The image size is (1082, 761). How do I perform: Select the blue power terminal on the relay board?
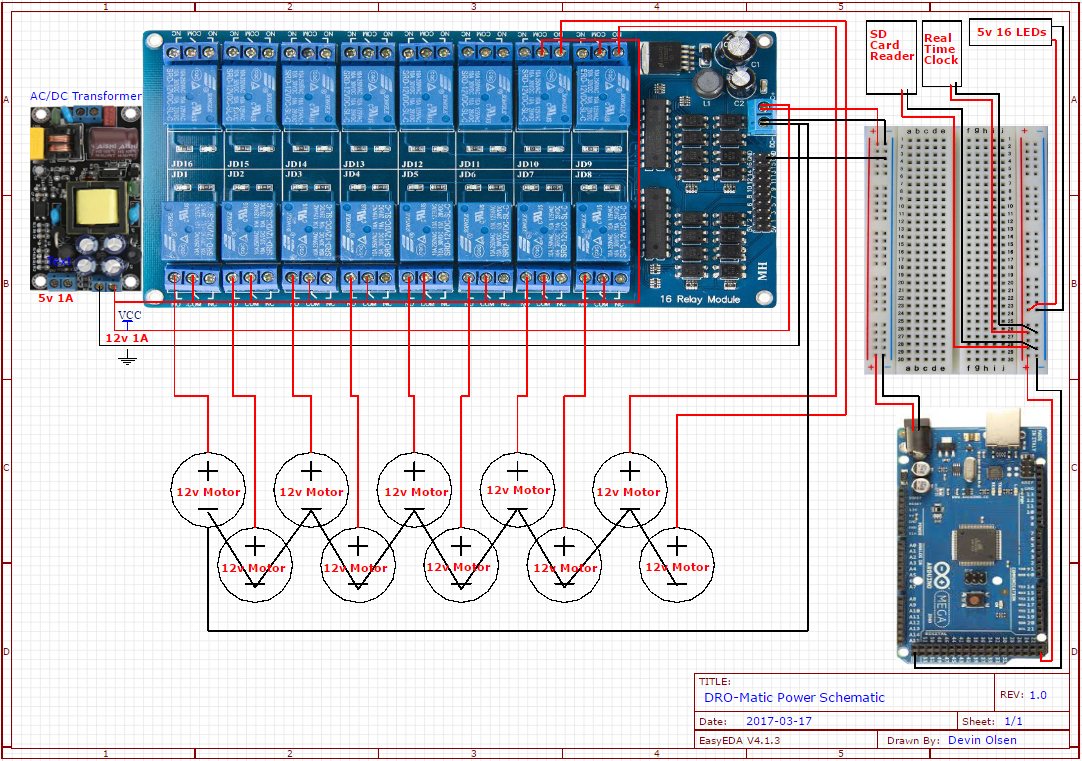[763, 115]
